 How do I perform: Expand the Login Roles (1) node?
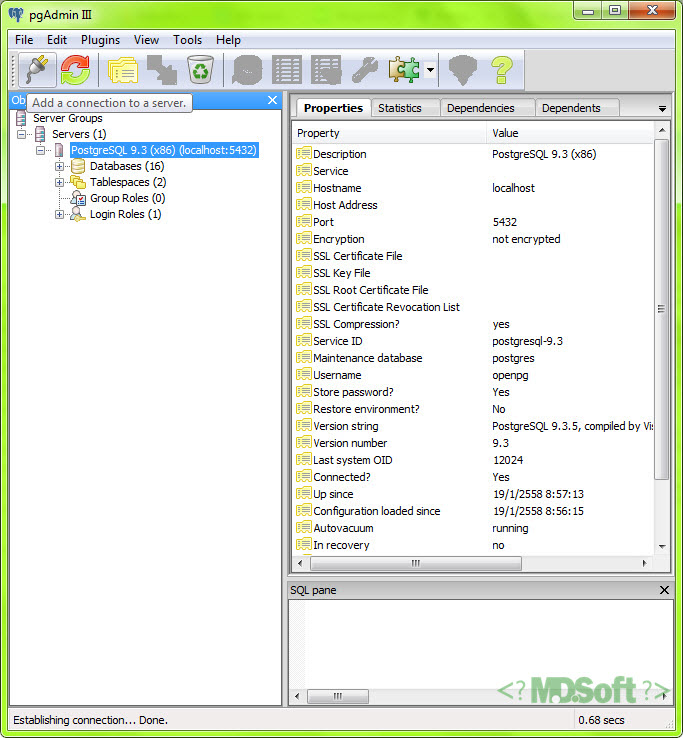click(59, 214)
